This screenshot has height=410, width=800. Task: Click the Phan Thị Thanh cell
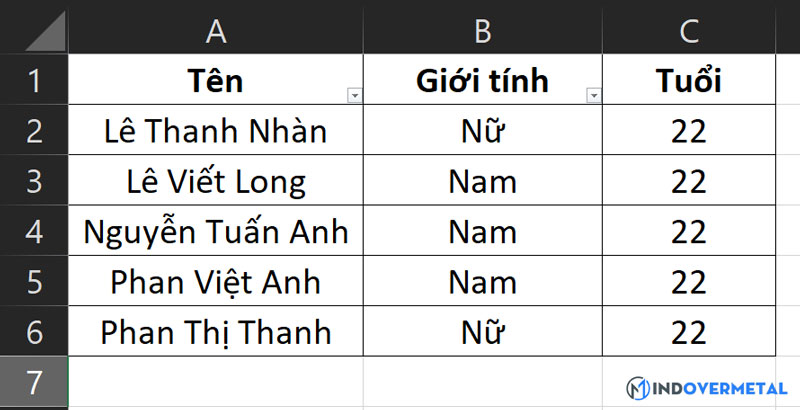tap(216, 332)
